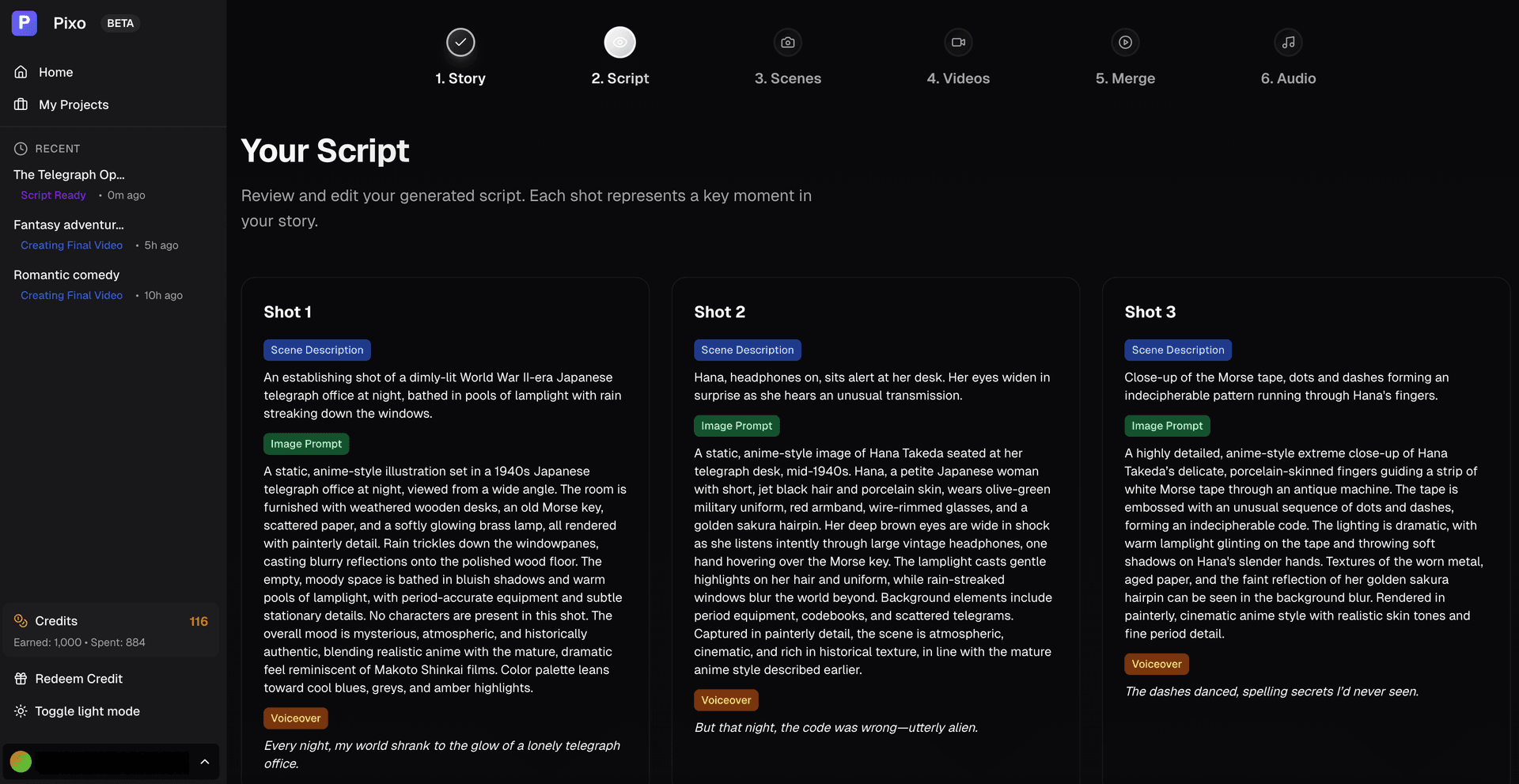Click the Shot 2 heading
The width and height of the screenshot is (1519, 784).
pos(719,312)
